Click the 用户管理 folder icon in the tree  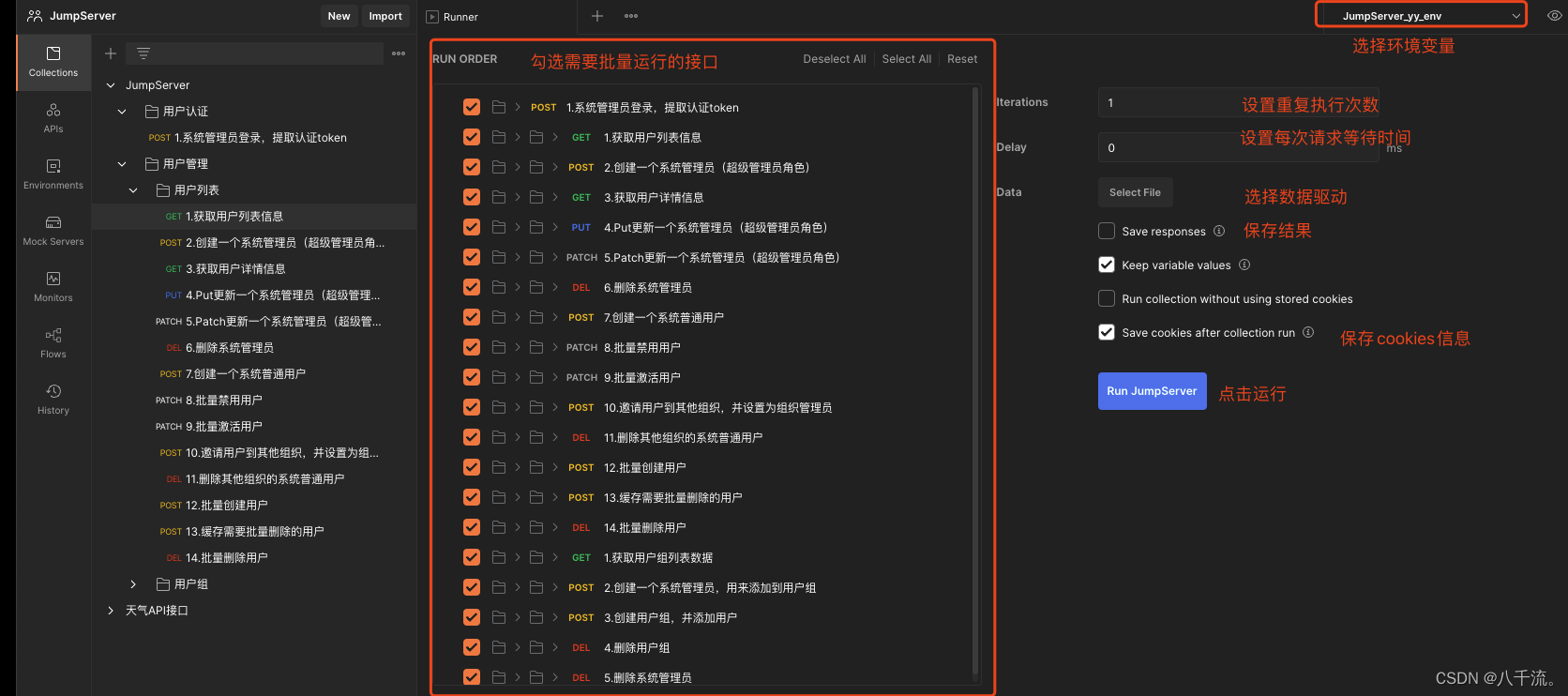152,163
